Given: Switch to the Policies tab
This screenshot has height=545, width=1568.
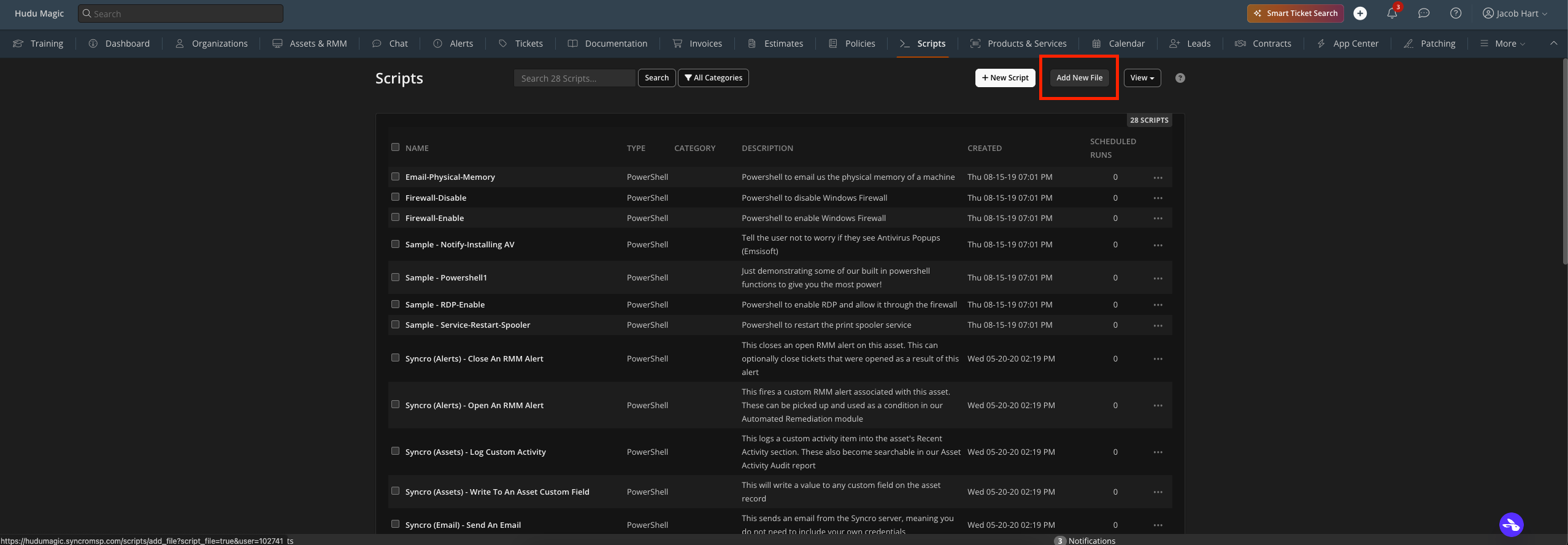Looking at the screenshot, I should pyautogui.click(x=852, y=44).
